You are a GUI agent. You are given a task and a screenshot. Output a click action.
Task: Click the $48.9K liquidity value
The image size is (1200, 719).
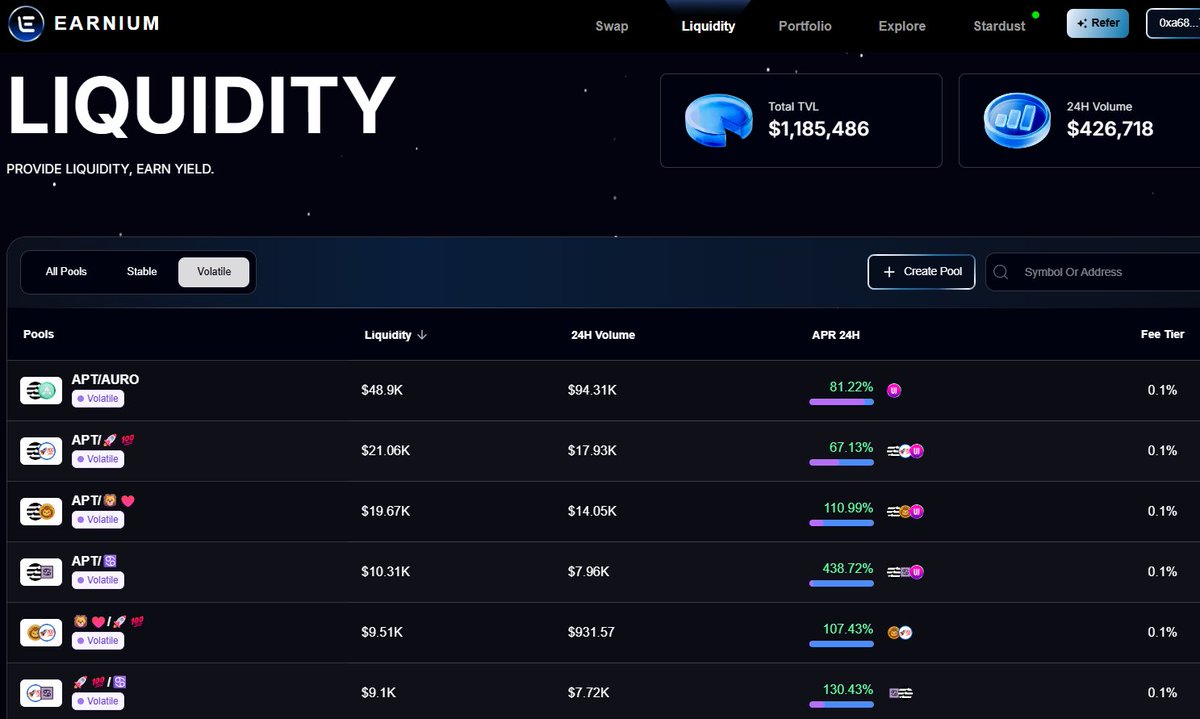pos(382,390)
